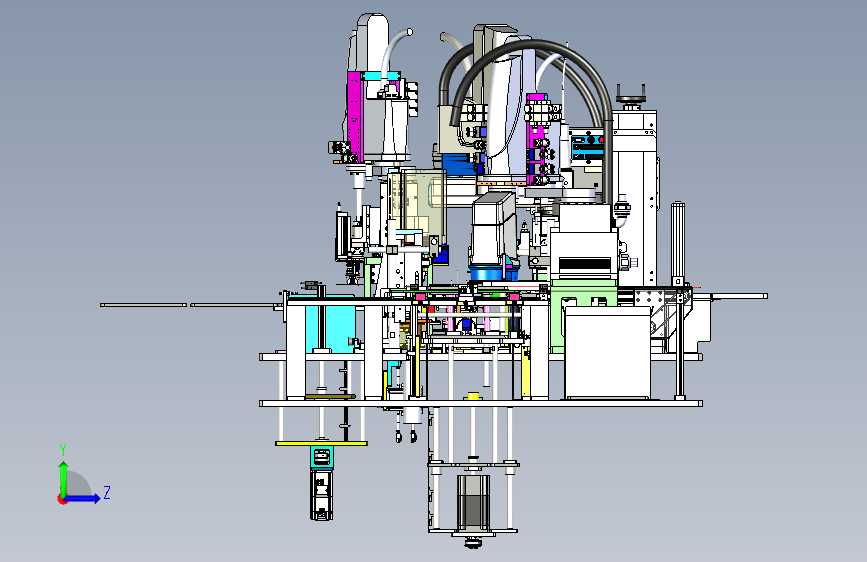Image resolution: width=867 pixels, height=562 pixels.
Task: Select the large white box enclosure
Action: pyautogui.click(x=607, y=352)
